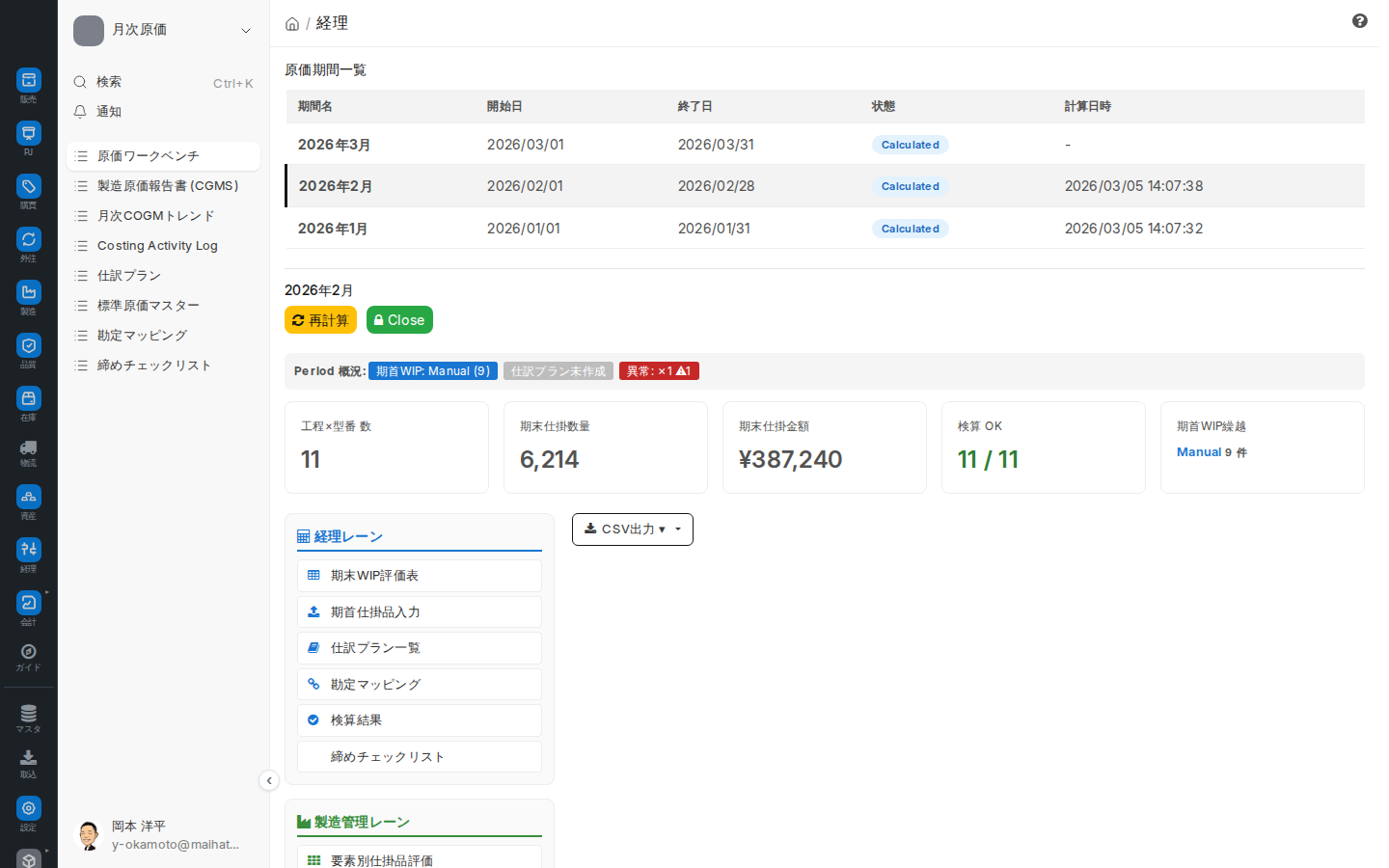Open Costing Activity Log menu item
Viewport: 1389px width, 868px height.
pos(163,246)
